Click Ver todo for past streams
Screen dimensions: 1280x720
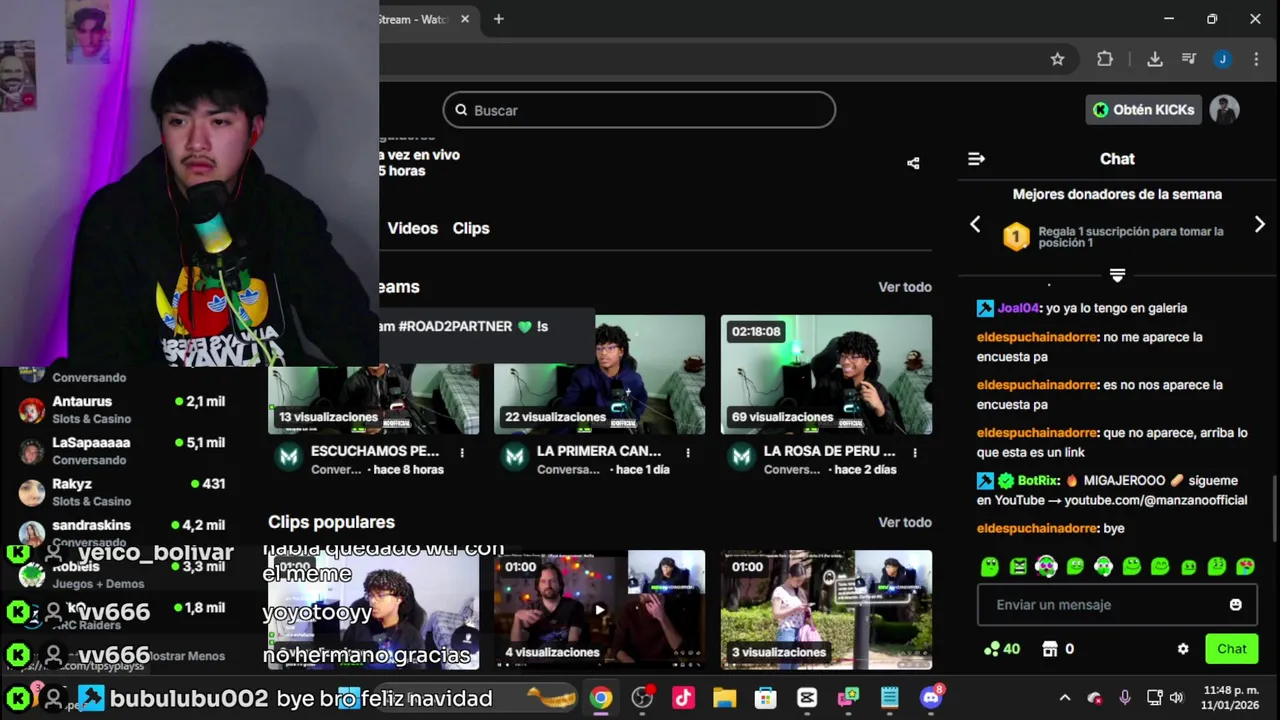[905, 287]
